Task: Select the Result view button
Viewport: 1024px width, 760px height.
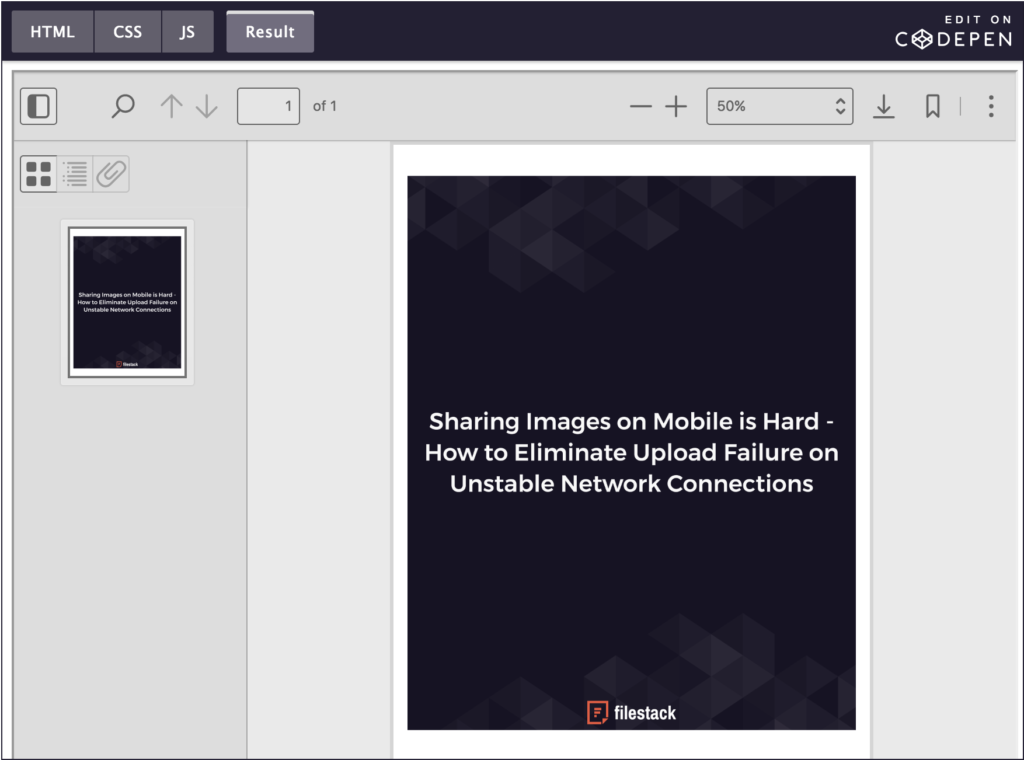Action: point(270,31)
